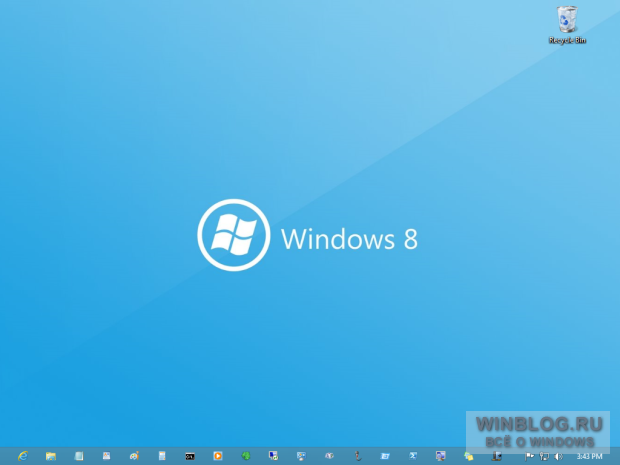
Task: Open Windows Media Player orange play icon
Action: (x=218, y=456)
